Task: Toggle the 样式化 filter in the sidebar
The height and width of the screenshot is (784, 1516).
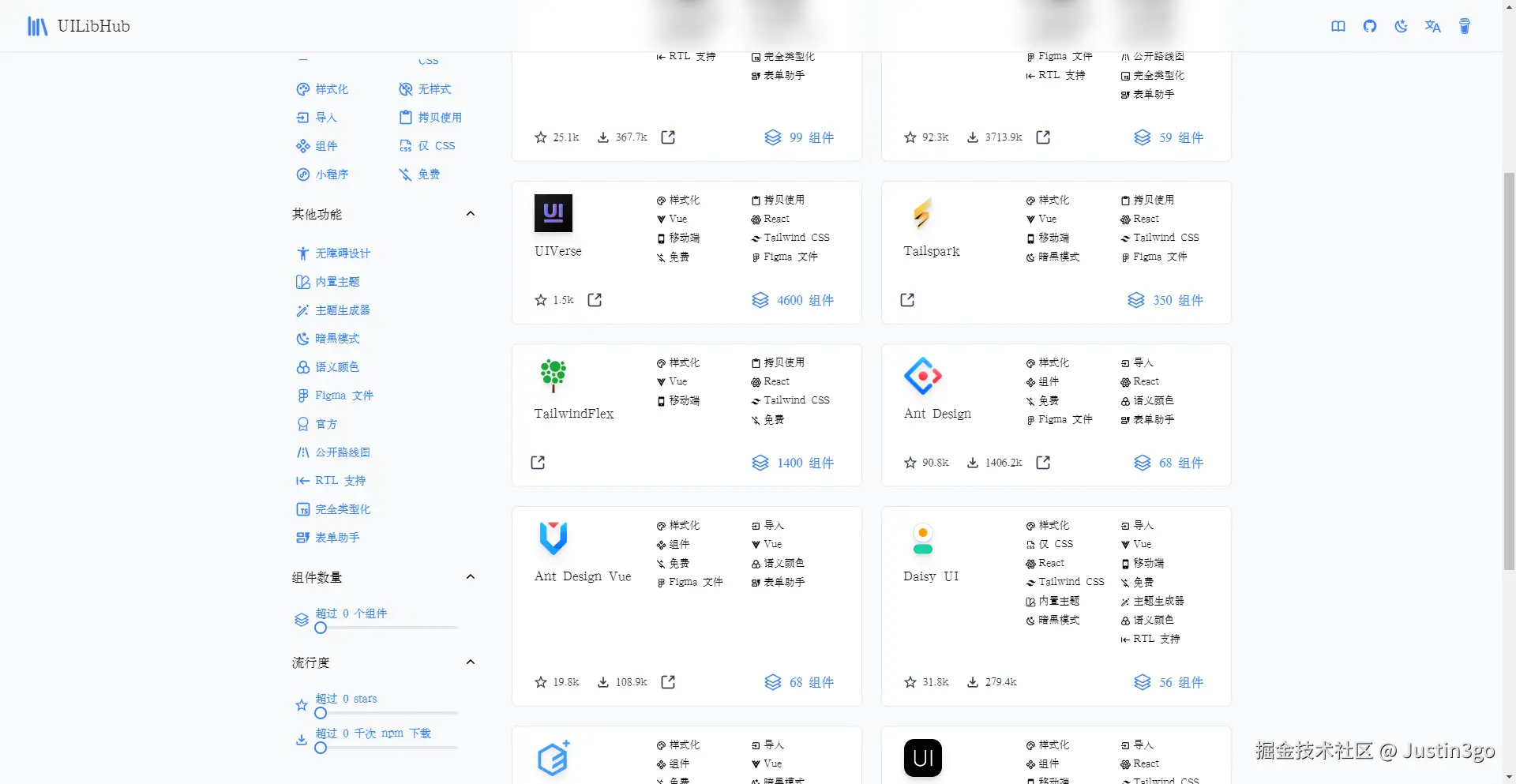Action: click(322, 89)
